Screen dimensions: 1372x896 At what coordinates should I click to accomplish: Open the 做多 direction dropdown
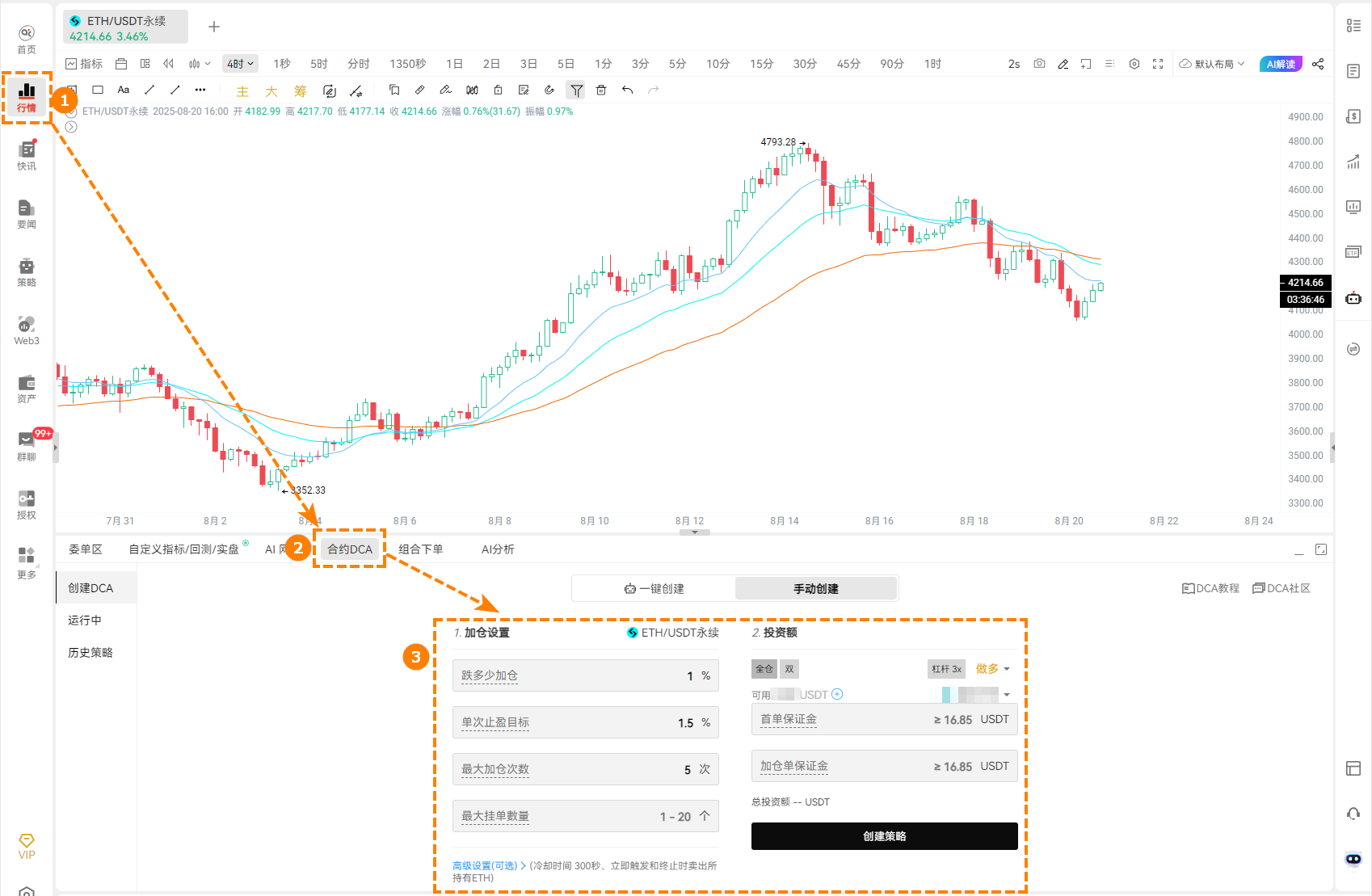coord(993,668)
